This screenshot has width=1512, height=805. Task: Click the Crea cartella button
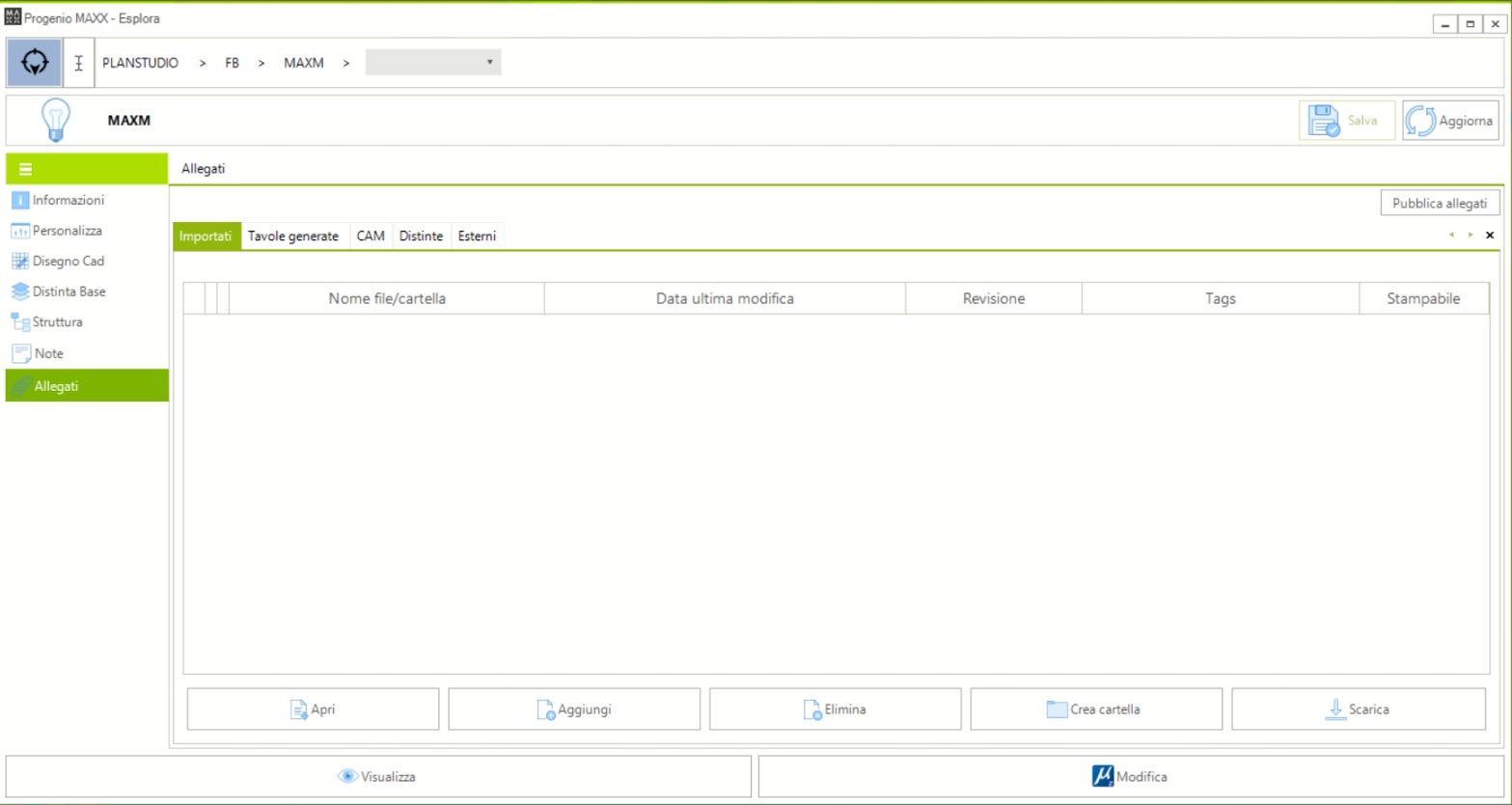(1096, 709)
